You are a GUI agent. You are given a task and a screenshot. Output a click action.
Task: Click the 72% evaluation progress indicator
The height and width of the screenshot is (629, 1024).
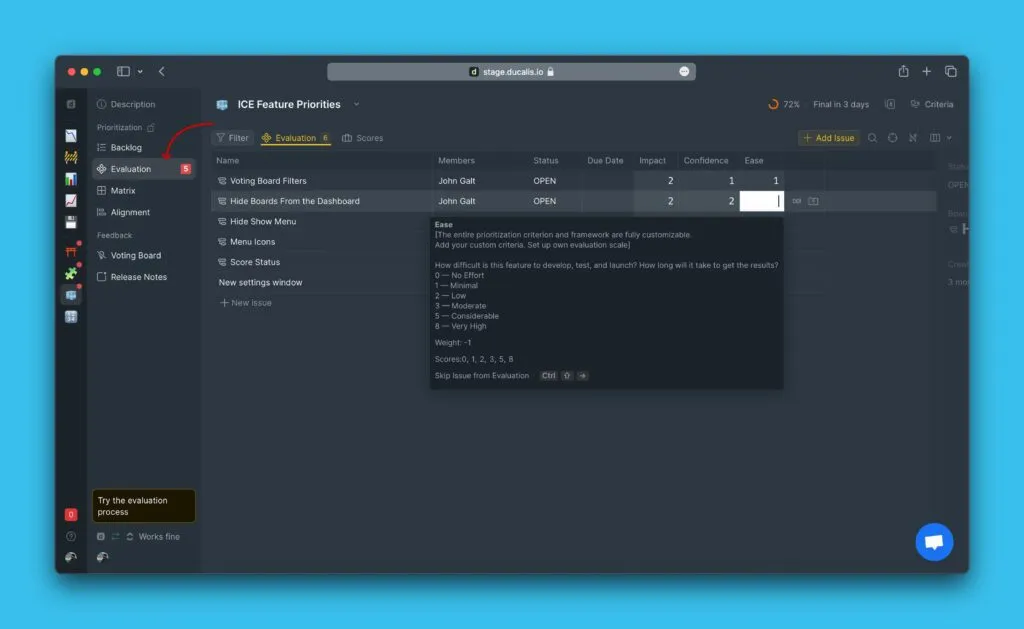[783, 104]
